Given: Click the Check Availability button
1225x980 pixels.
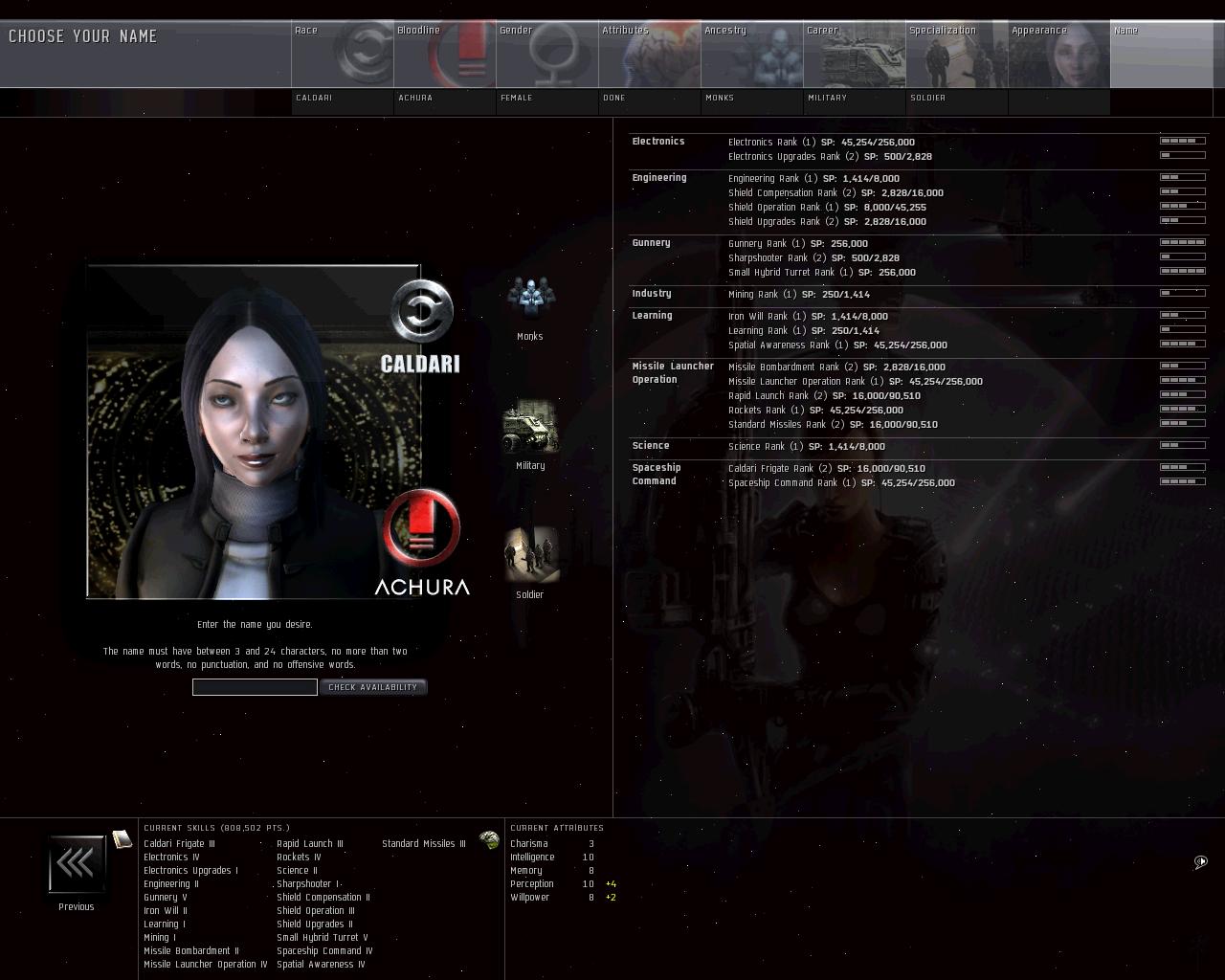Looking at the screenshot, I should pos(373,687).
